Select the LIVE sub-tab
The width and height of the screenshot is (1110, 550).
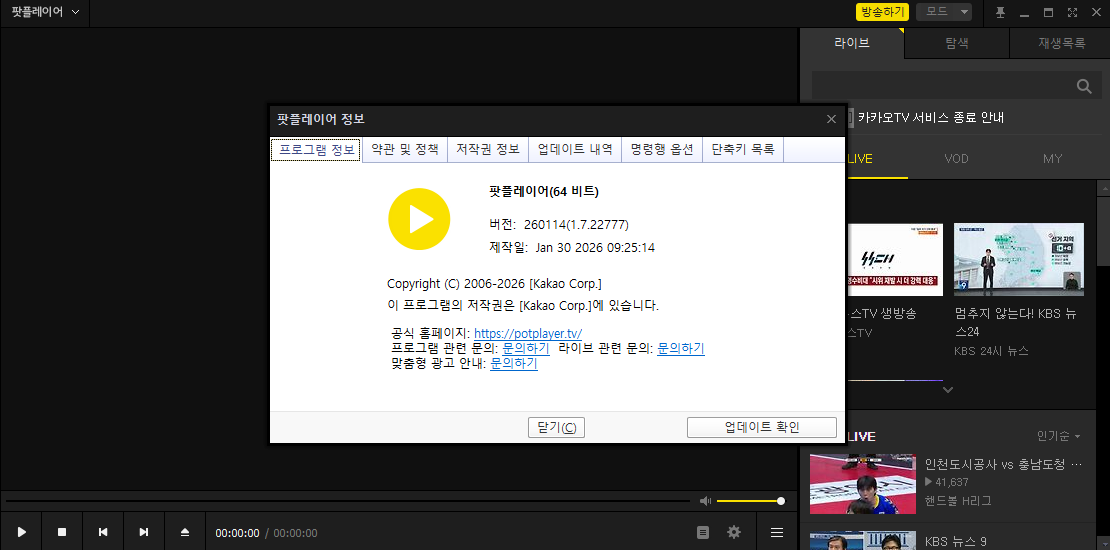pyautogui.click(x=859, y=159)
